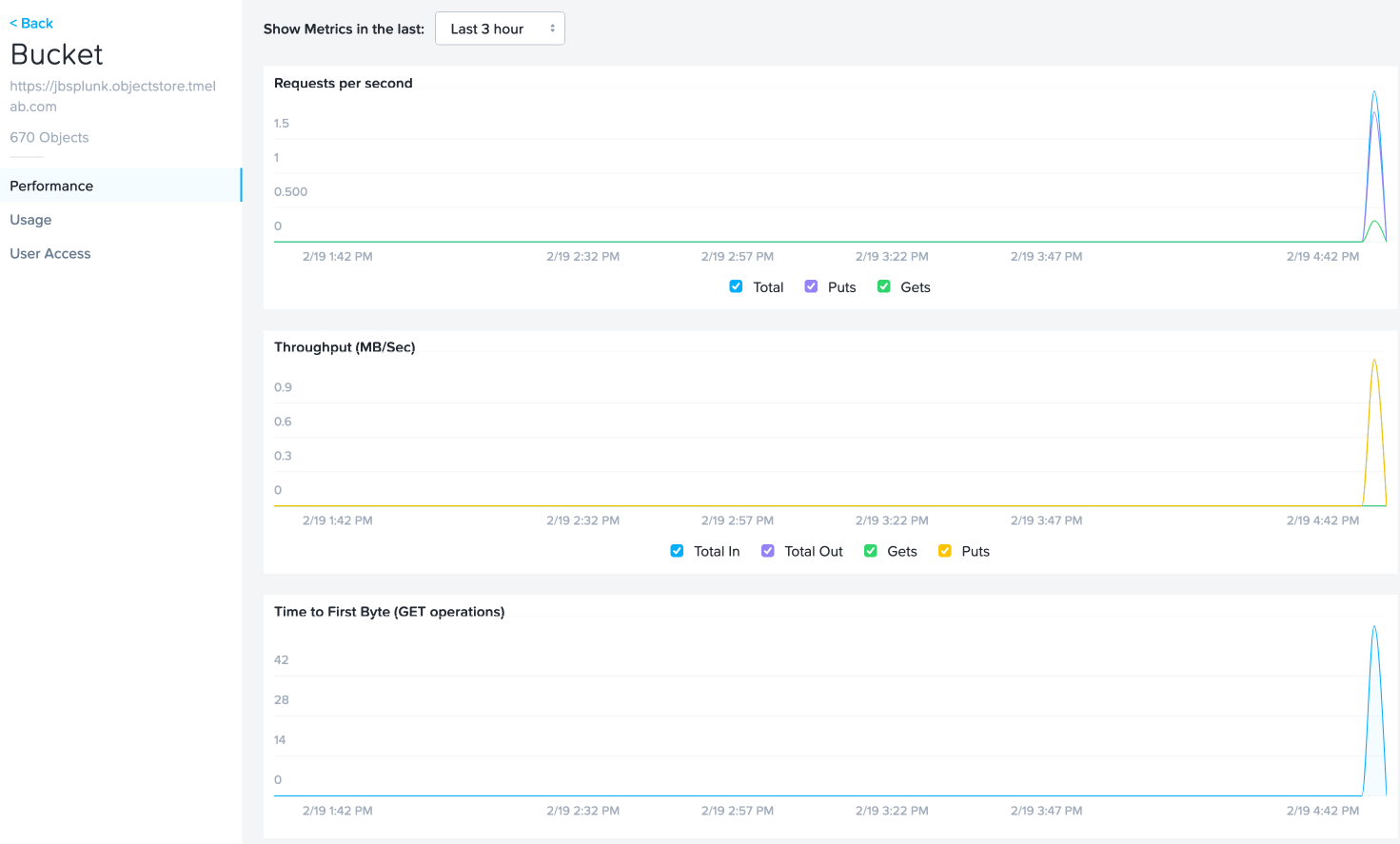
Task: Switch to User Access section
Action: [50, 253]
